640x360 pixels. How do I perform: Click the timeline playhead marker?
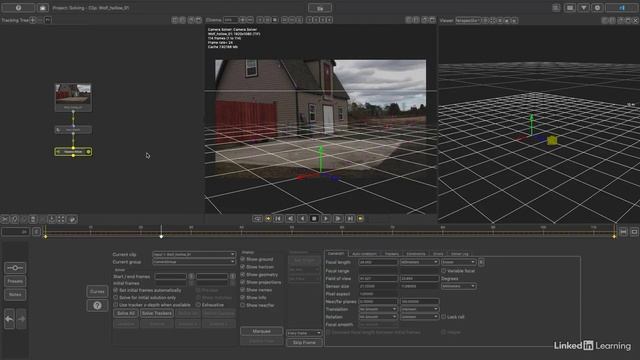pyautogui.click(x=161, y=236)
